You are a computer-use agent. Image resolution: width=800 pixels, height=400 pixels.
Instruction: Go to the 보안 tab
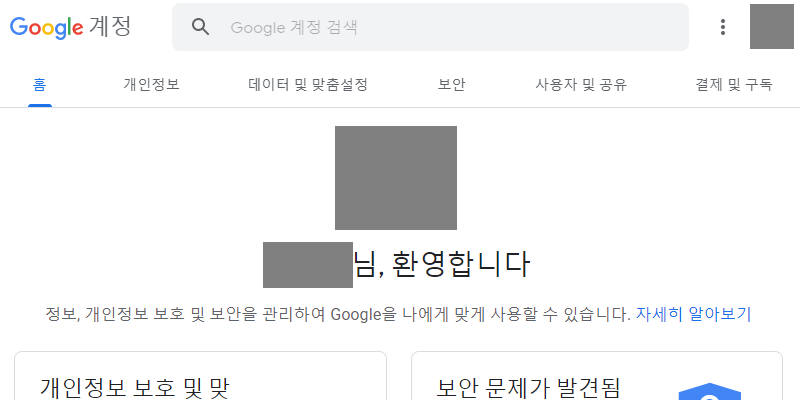[452, 84]
